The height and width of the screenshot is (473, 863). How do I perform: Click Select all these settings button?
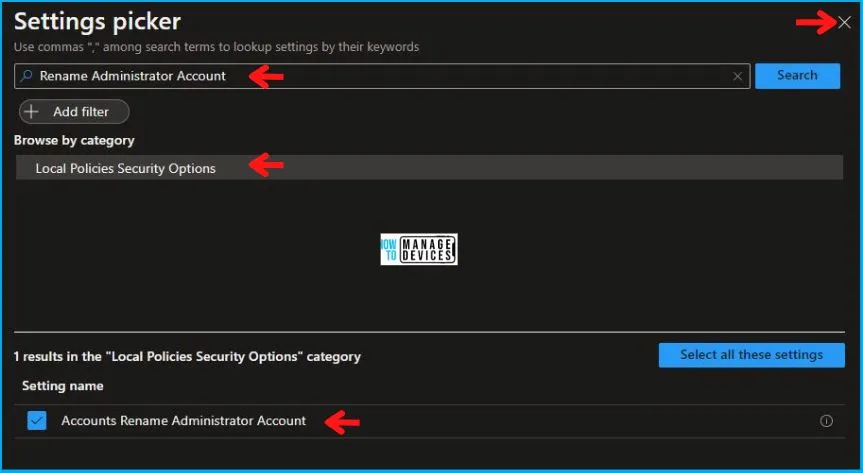751,355
